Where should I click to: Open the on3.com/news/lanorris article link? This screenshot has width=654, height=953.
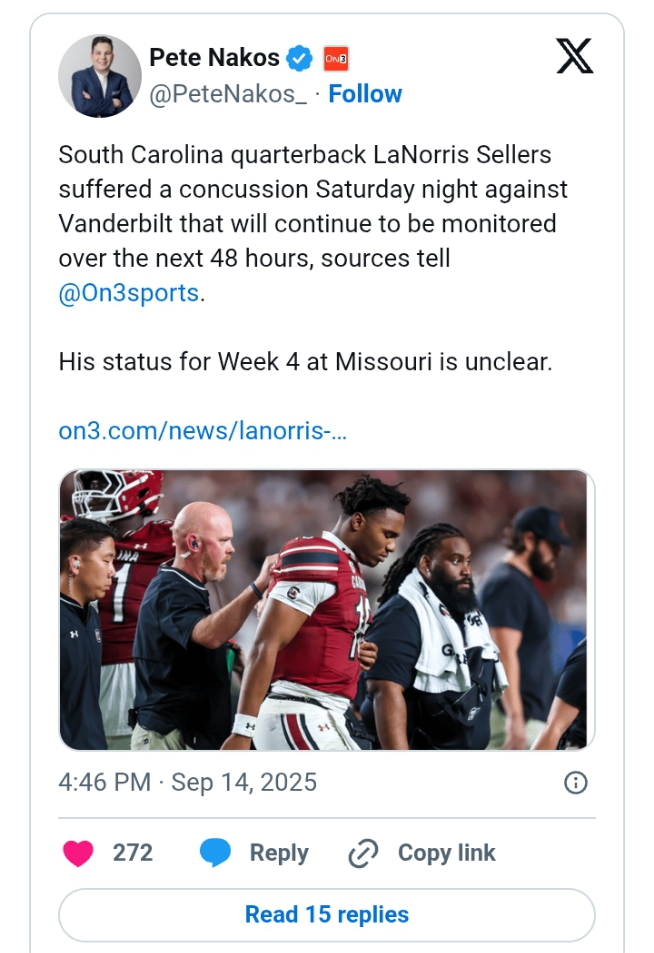point(203,430)
